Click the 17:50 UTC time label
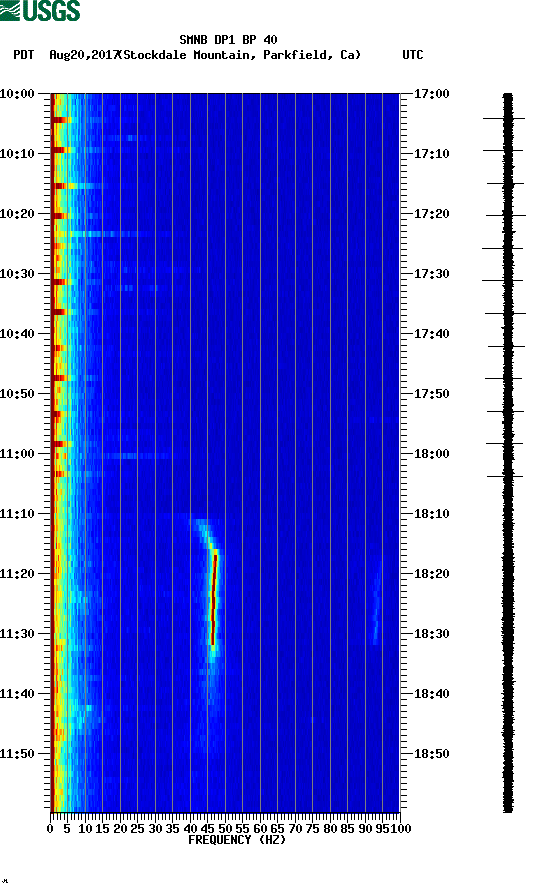This screenshot has width=552, height=892. pyautogui.click(x=431, y=394)
